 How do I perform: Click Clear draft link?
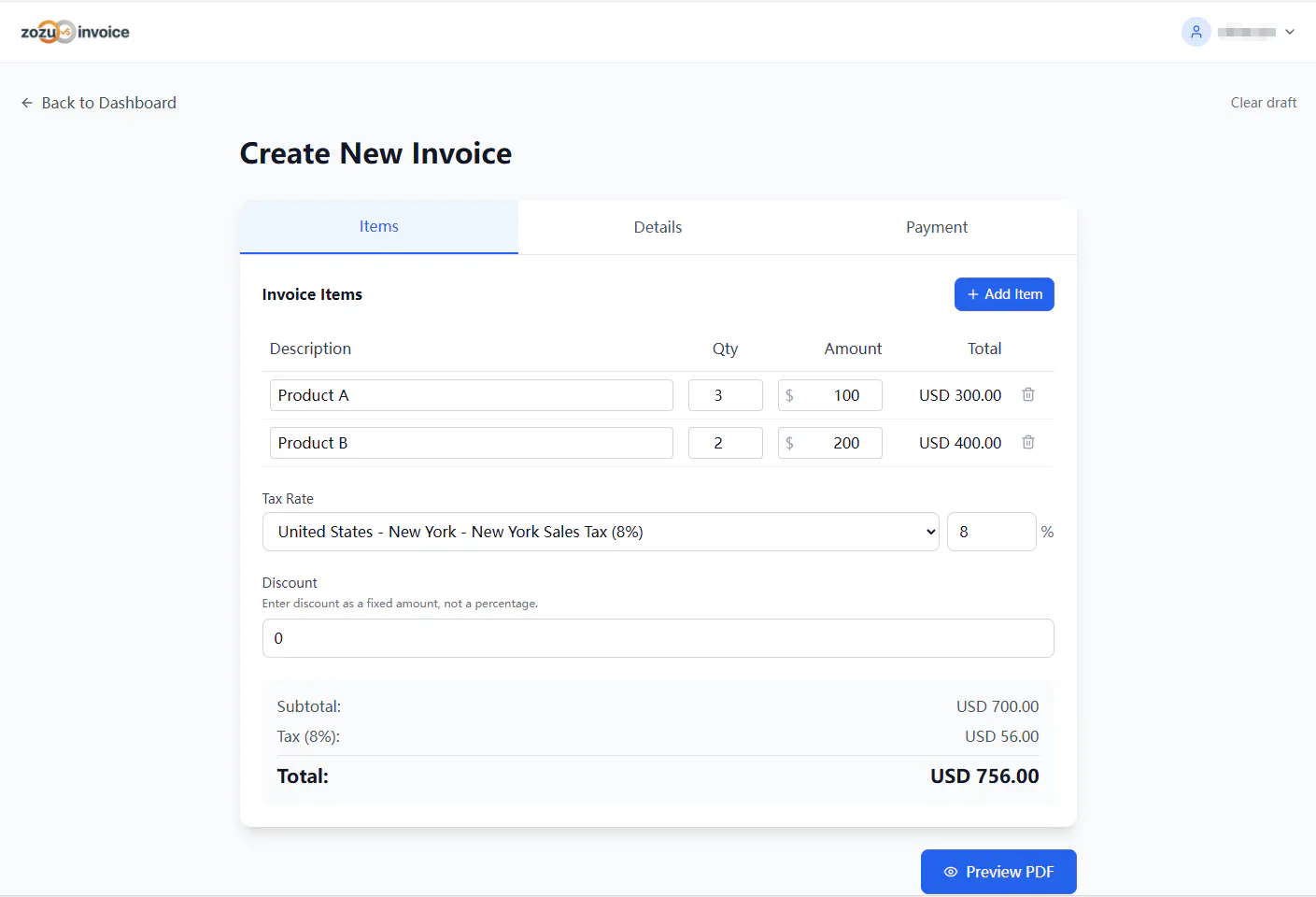pos(1263,103)
